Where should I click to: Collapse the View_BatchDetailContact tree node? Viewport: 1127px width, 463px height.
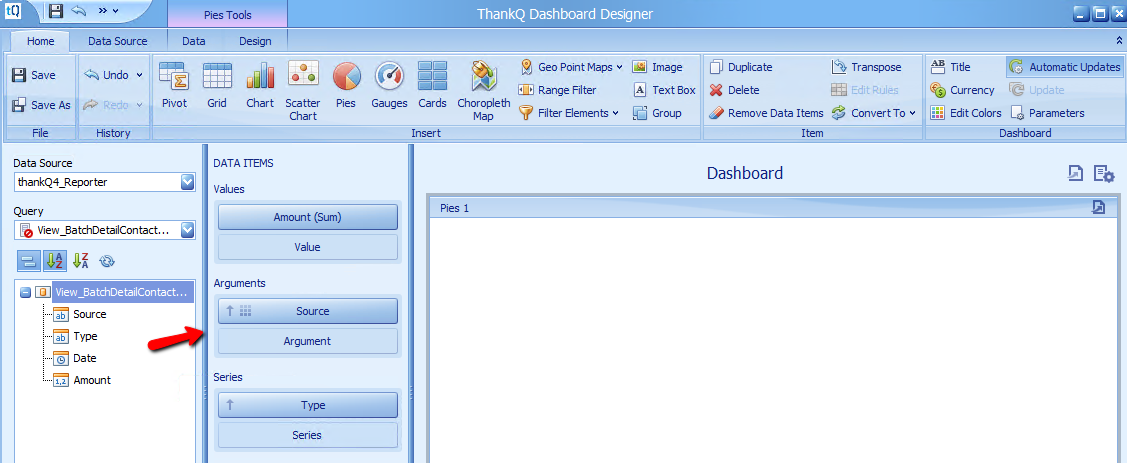pyautogui.click(x=25, y=293)
